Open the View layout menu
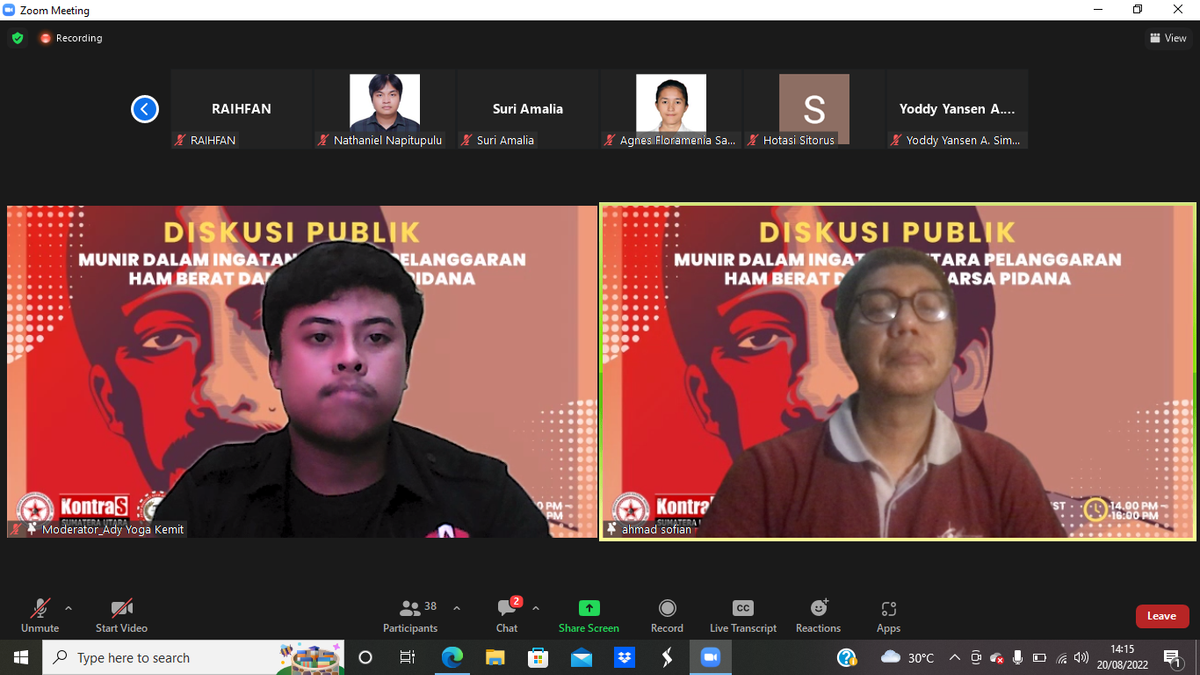The image size is (1200, 675). [x=1168, y=38]
